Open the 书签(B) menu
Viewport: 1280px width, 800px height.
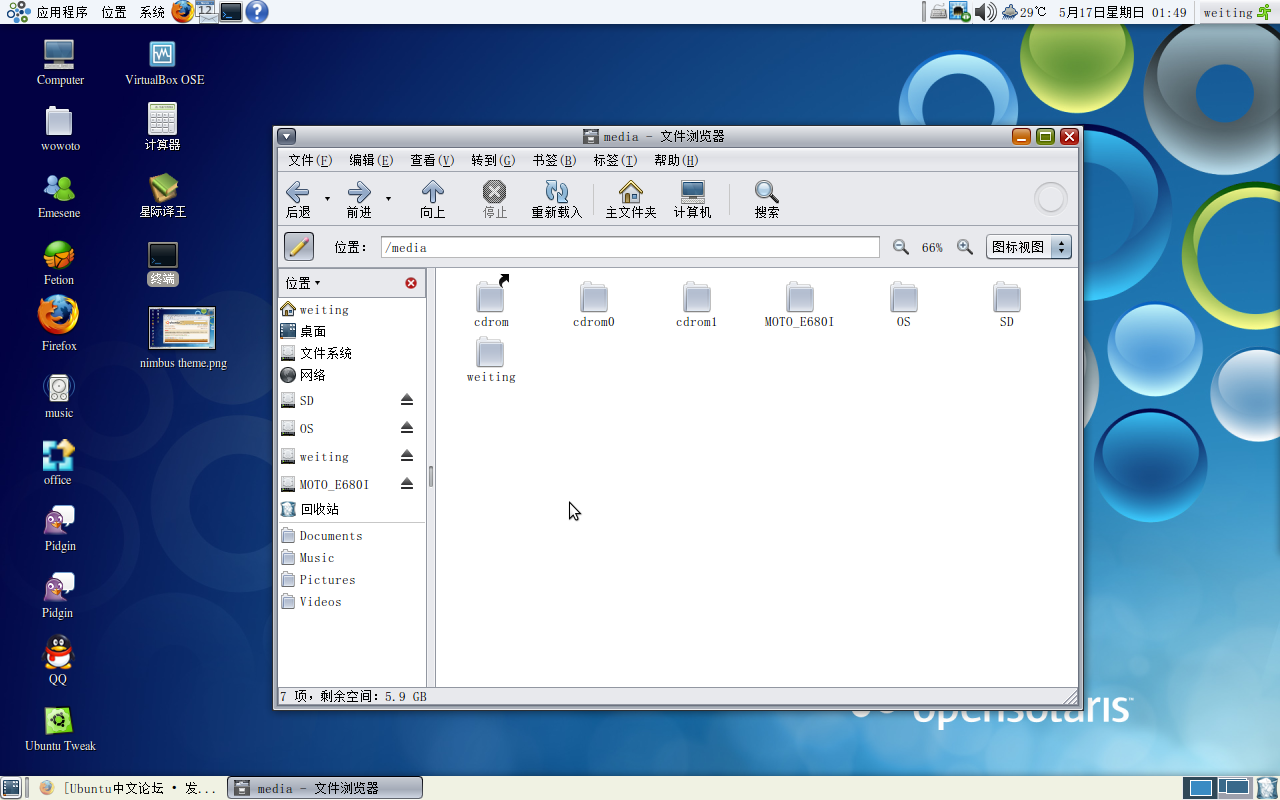554,160
